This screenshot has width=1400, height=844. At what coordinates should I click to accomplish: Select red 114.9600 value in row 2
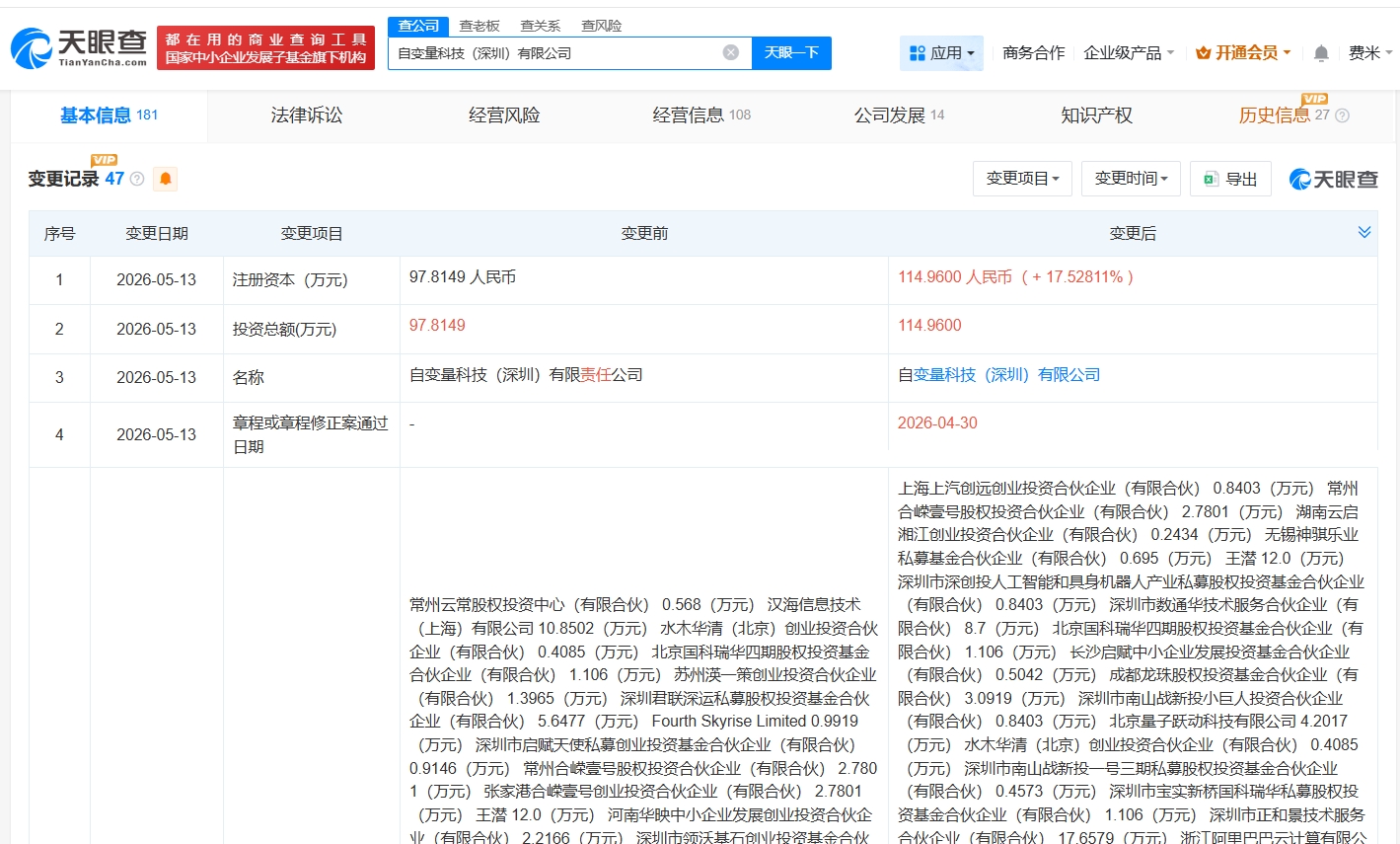click(929, 326)
